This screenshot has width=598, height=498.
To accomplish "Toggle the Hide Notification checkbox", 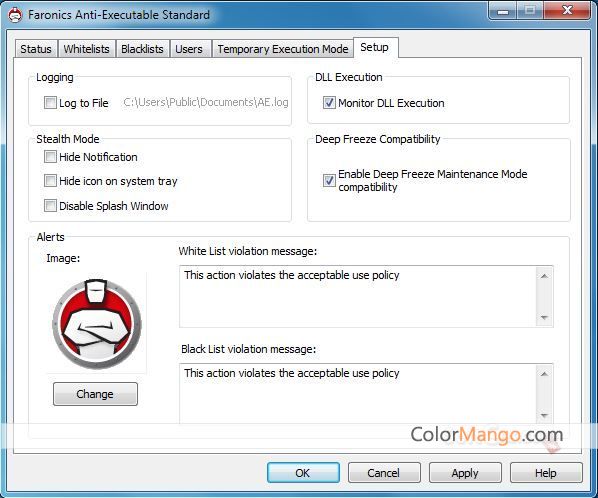I will 50,157.
